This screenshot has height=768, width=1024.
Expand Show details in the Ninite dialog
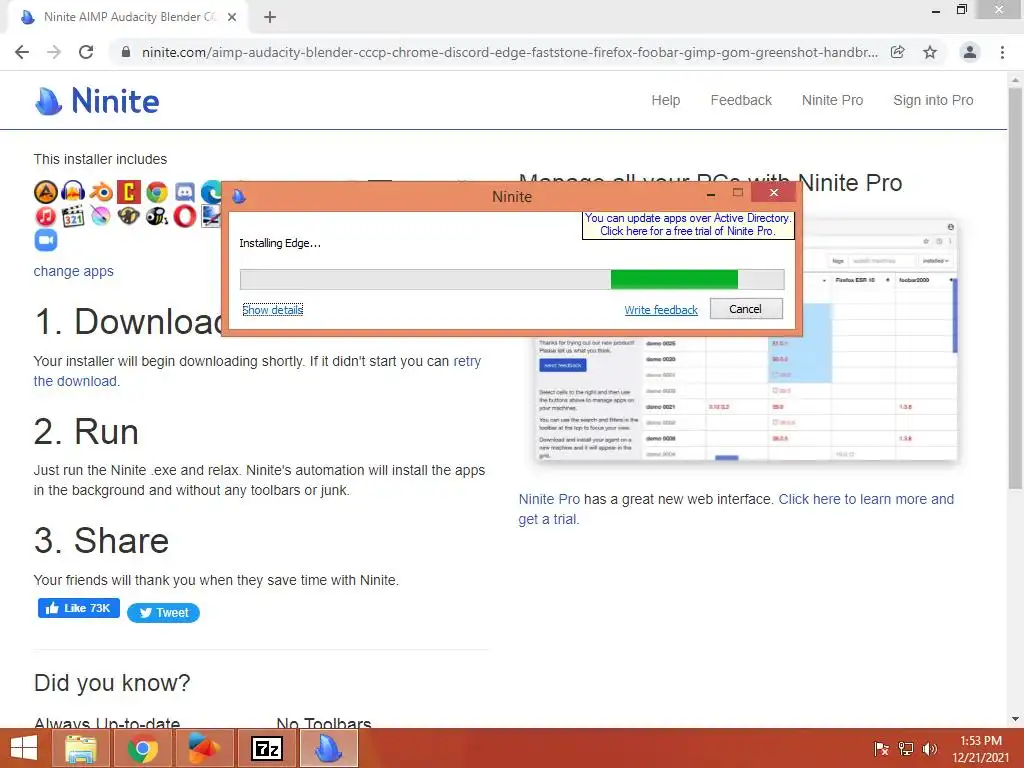click(x=272, y=310)
